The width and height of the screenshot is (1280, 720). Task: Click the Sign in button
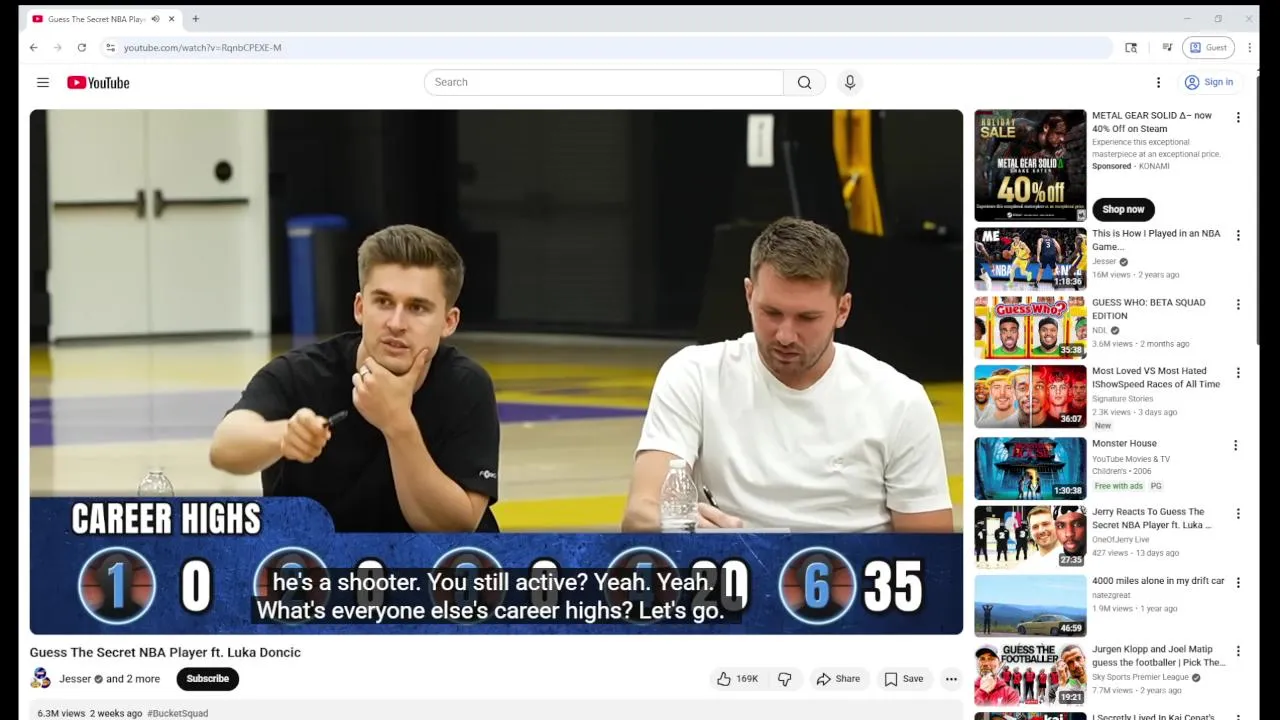pyautogui.click(x=1209, y=82)
